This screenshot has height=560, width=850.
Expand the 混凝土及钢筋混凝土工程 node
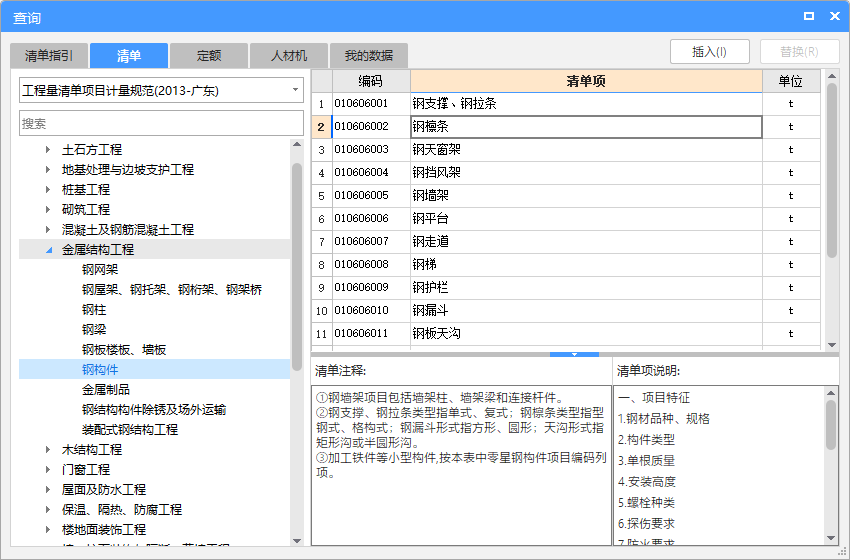point(48,229)
